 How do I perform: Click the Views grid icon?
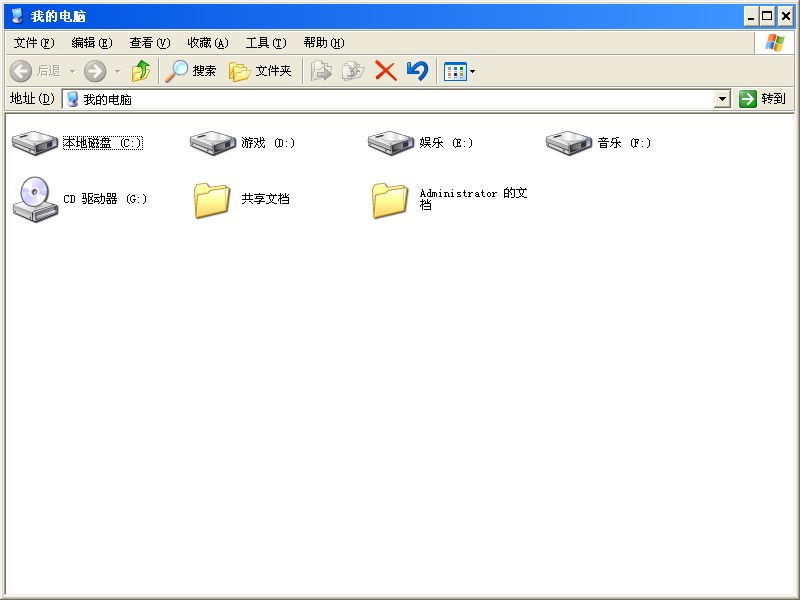(x=455, y=71)
